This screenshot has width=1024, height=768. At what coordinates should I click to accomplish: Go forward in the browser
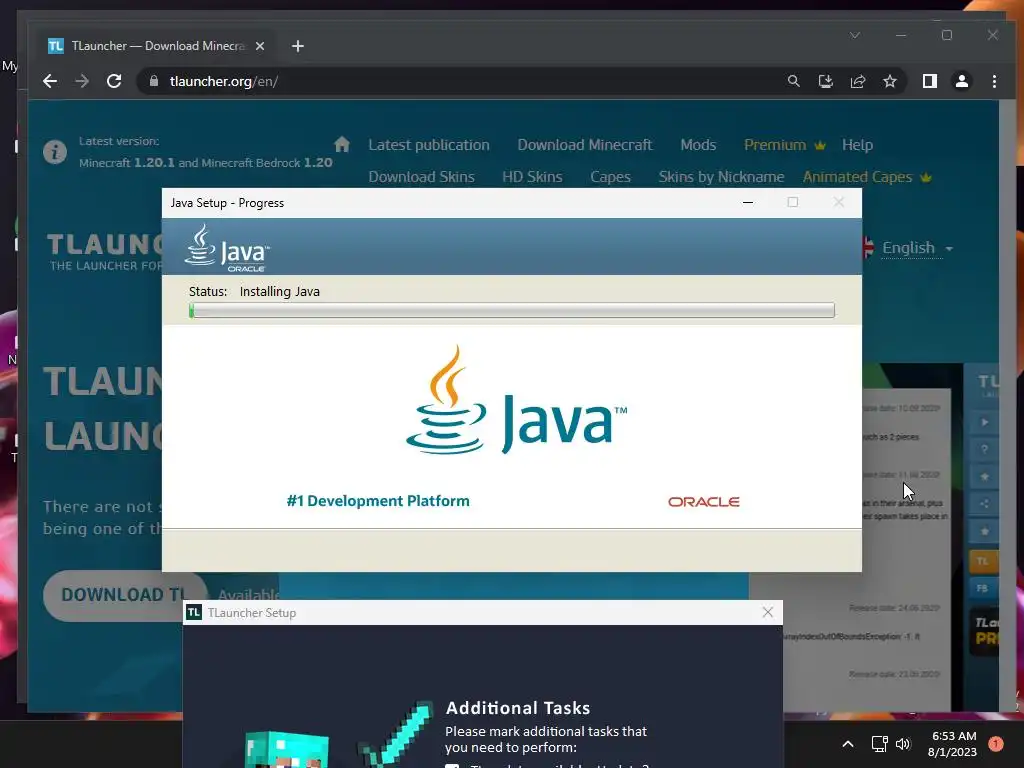[82, 81]
